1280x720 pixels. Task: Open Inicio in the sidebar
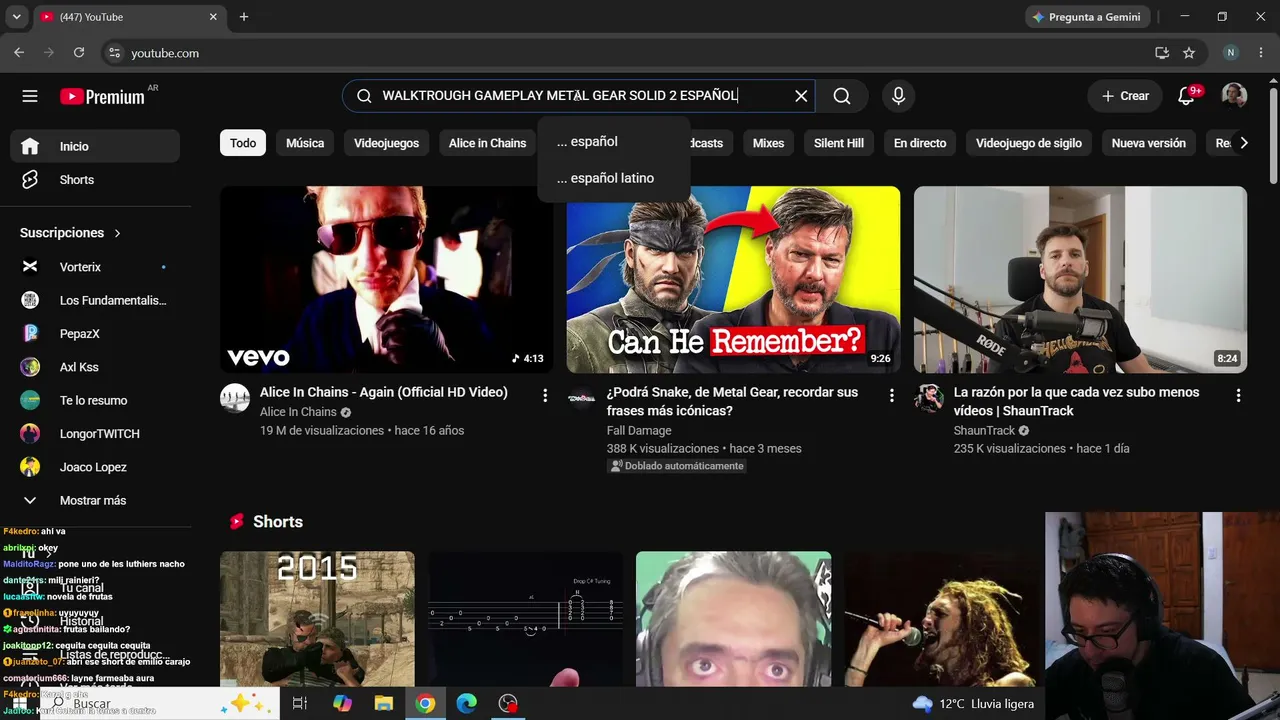[x=95, y=146]
